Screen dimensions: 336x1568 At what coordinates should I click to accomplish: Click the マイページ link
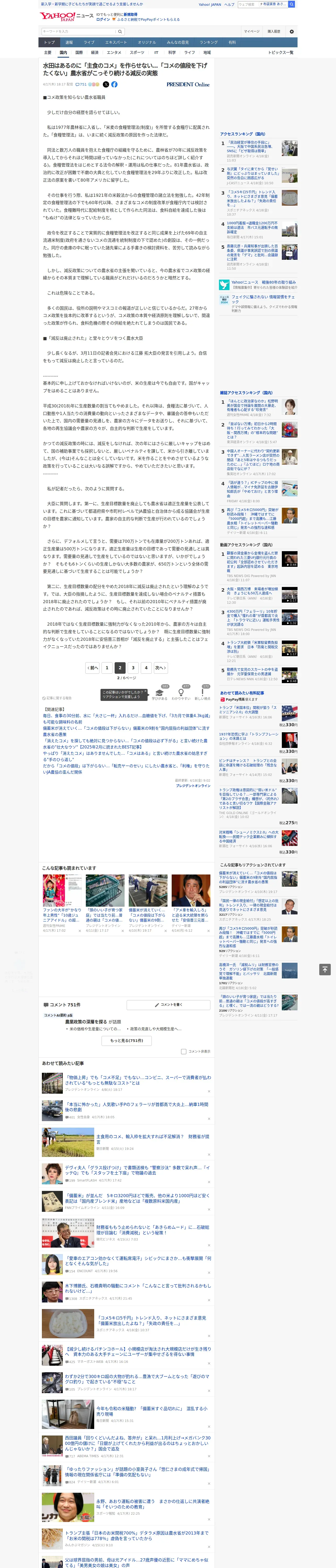[251, 31]
